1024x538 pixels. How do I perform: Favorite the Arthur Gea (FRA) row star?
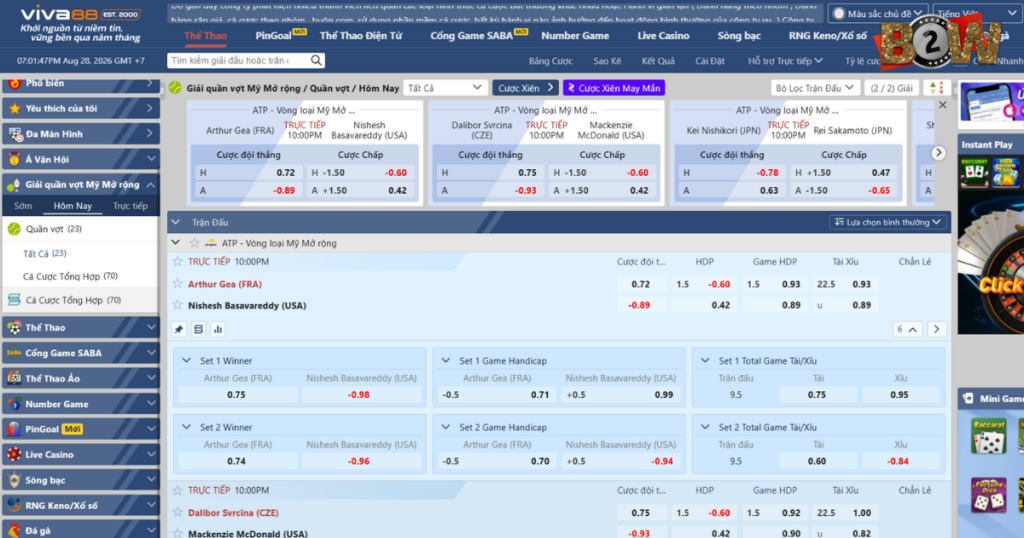[178, 284]
